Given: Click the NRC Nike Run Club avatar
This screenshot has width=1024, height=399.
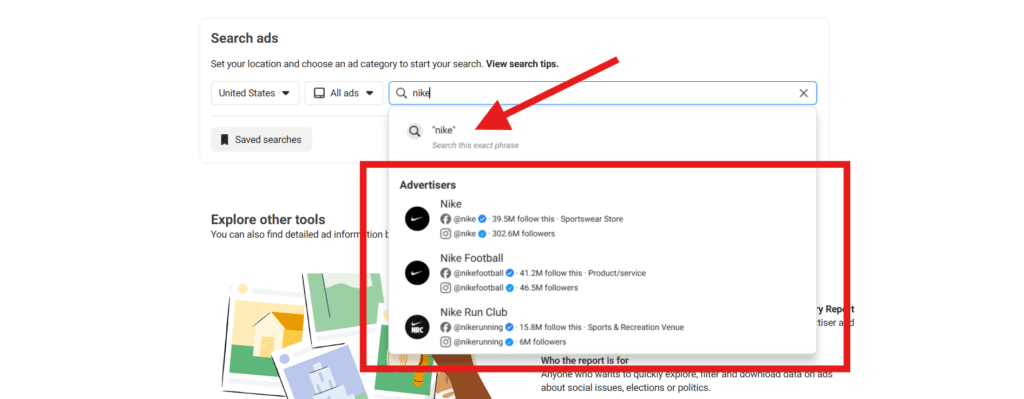Looking at the screenshot, I should click(x=417, y=327).
